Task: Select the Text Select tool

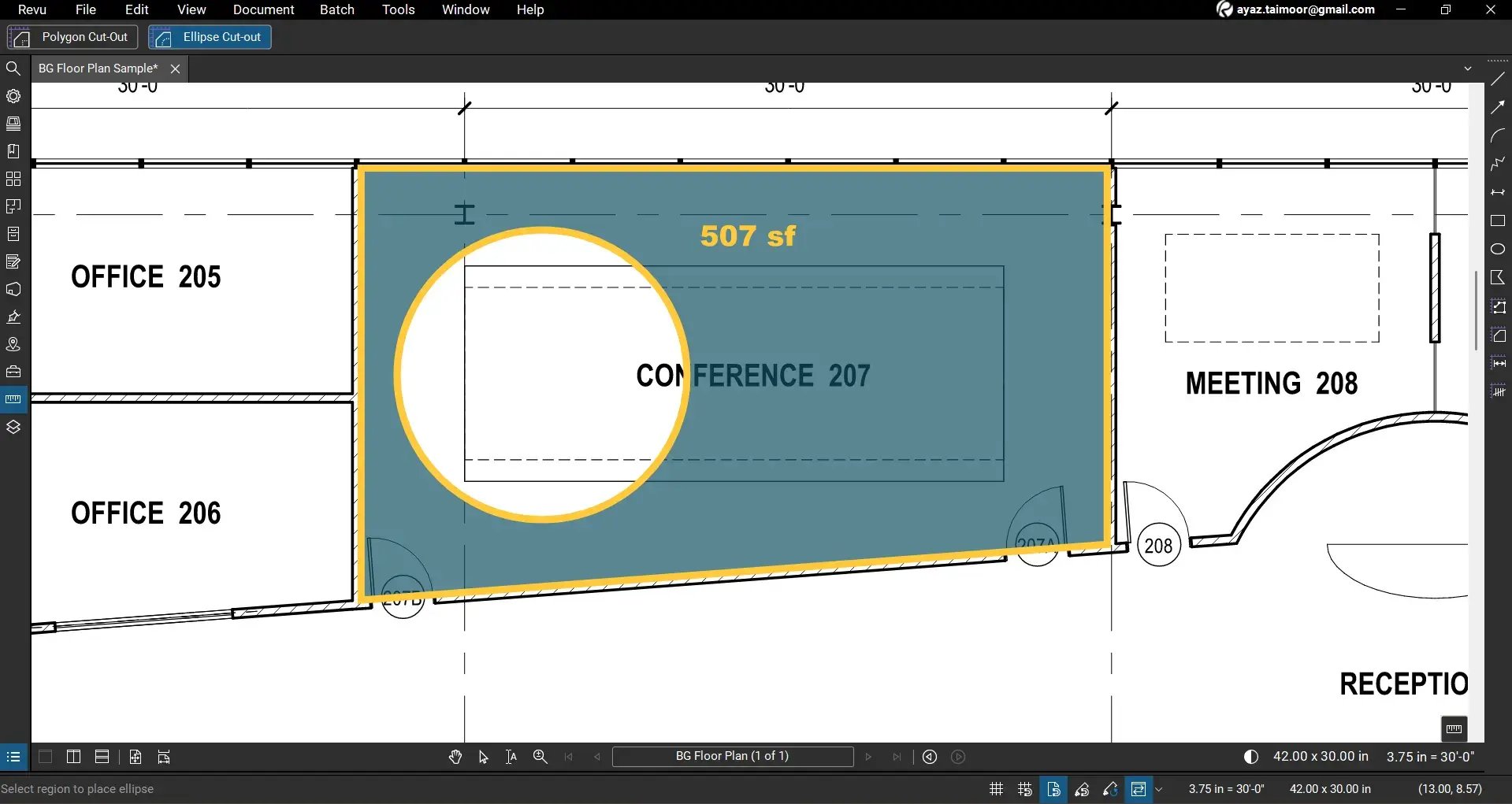Action: click(x=511, y=757)
